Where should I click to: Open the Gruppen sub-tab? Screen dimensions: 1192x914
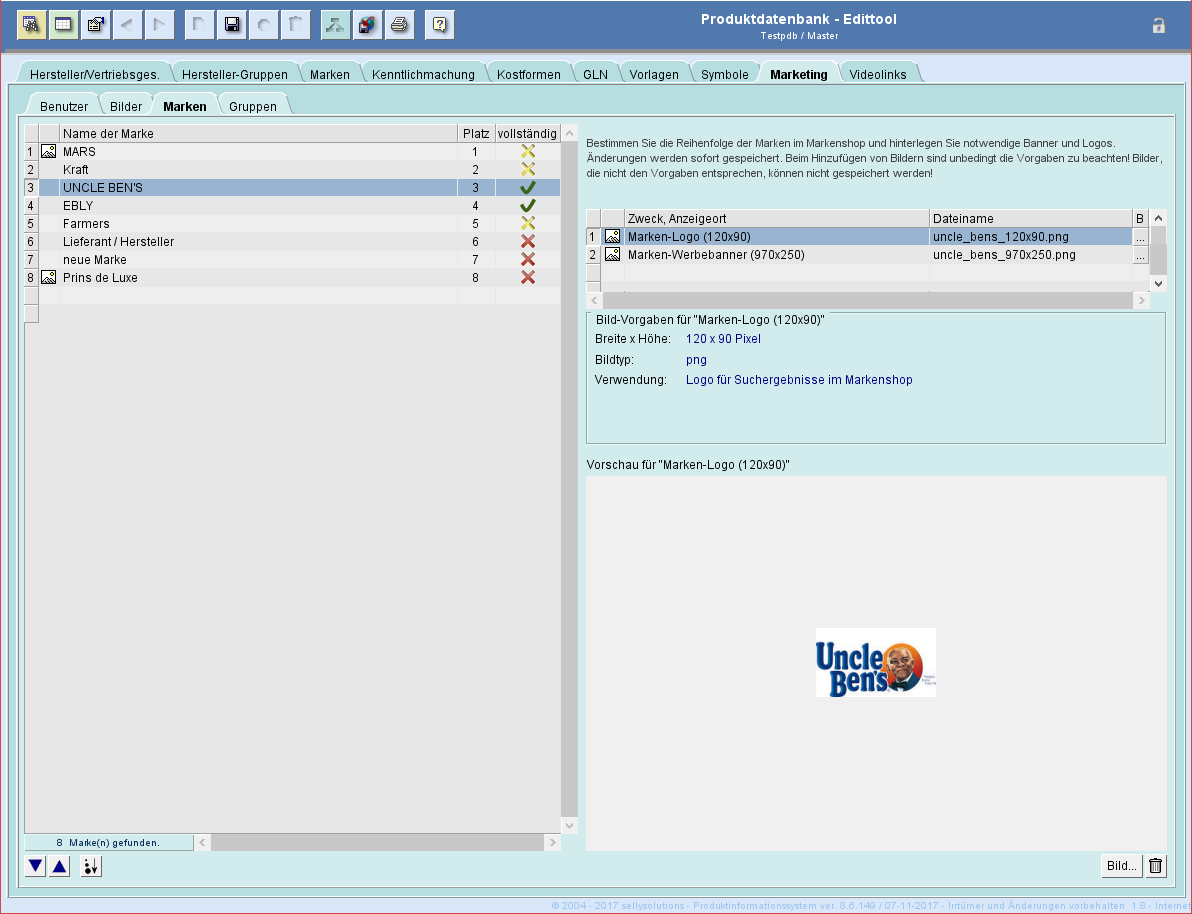tap(252, 106)
